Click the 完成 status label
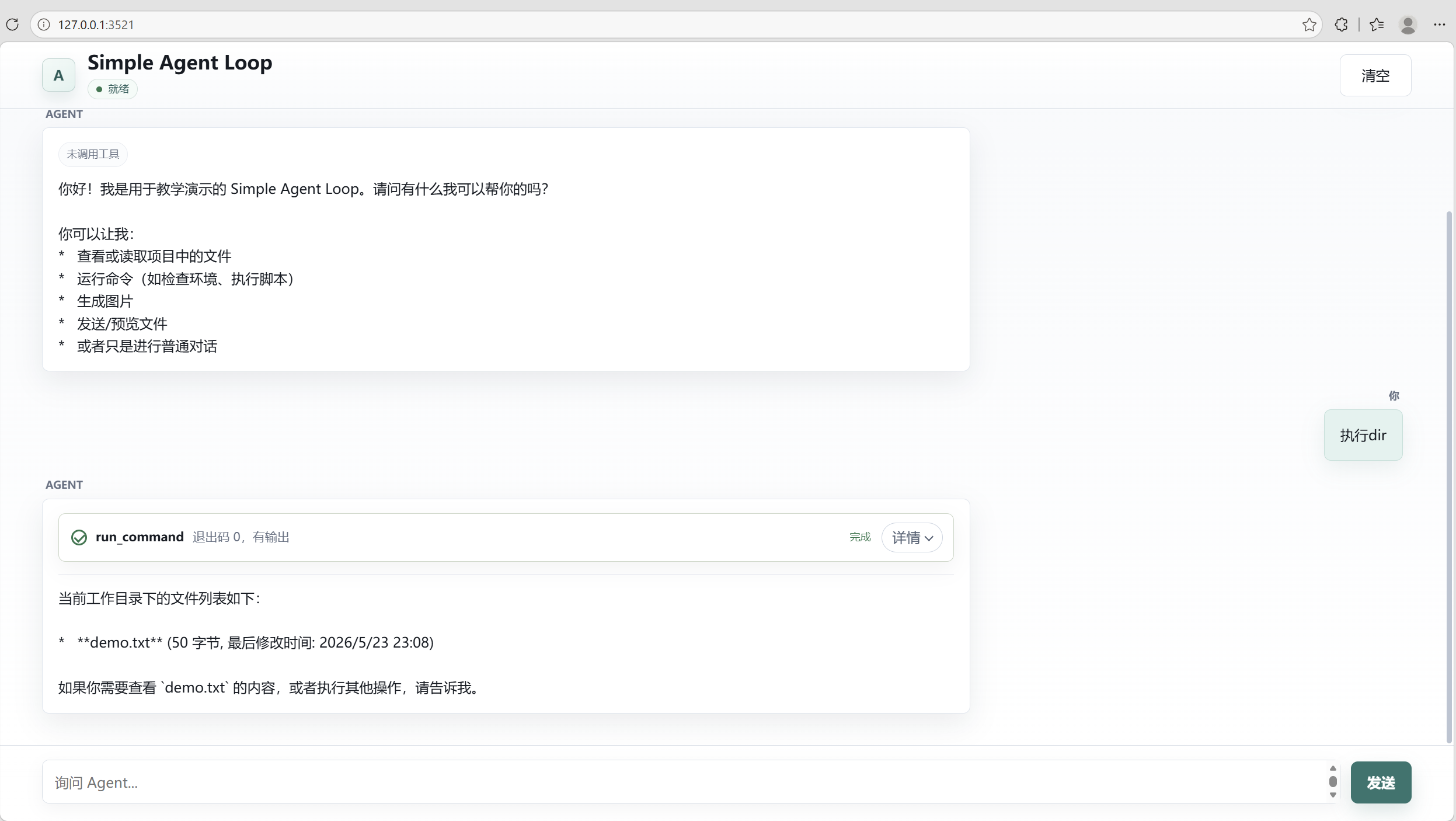 tap(860, 537)
